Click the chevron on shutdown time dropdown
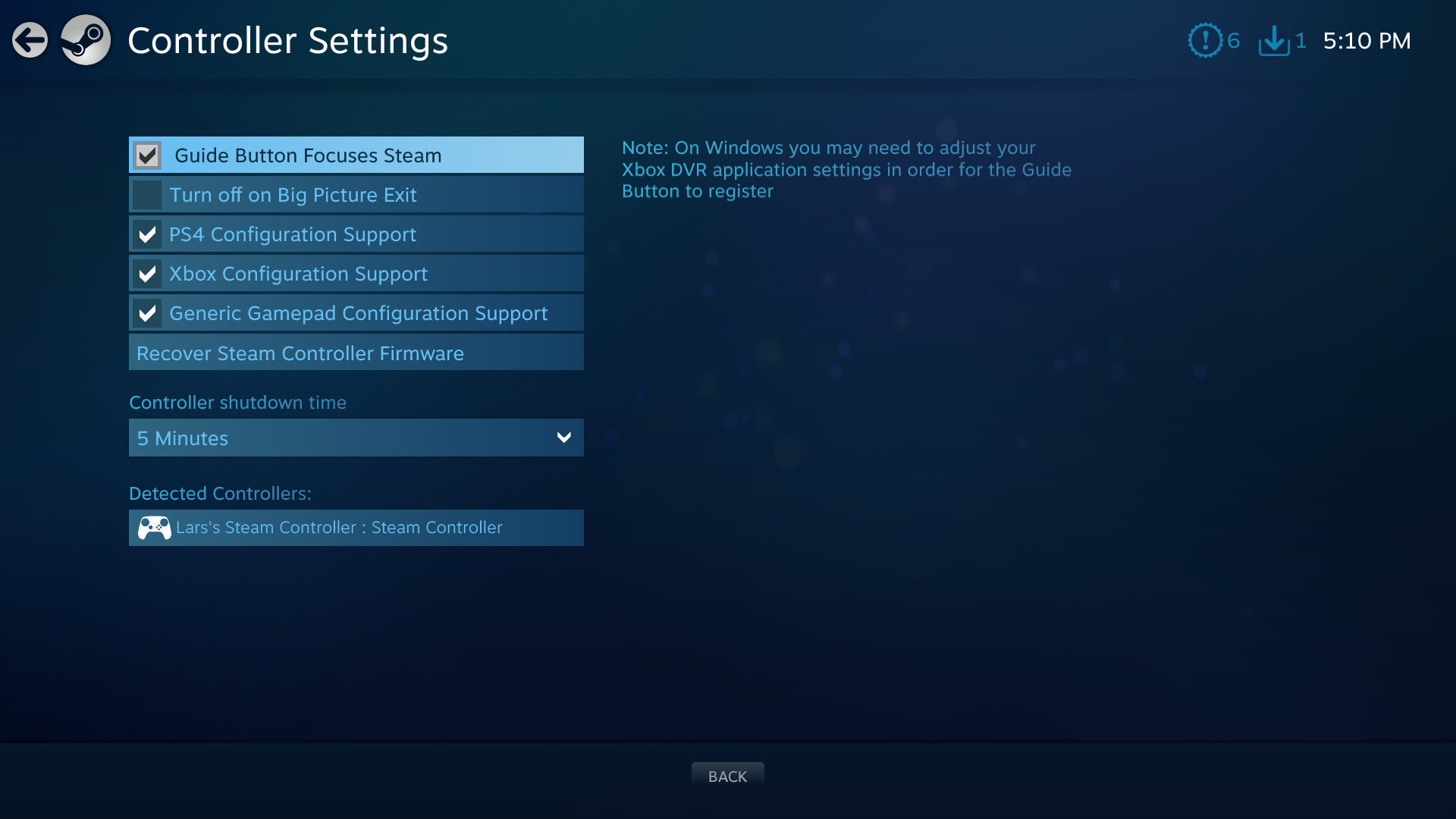 (x=561, y=437)
